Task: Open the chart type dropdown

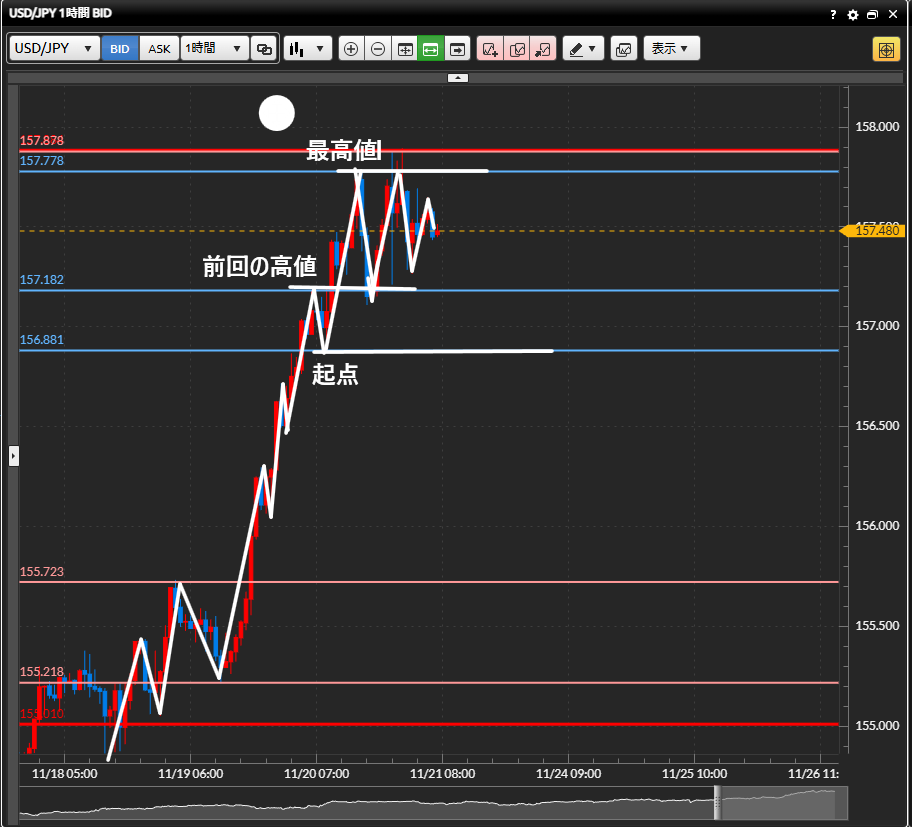Action: (x=307, y=48)
